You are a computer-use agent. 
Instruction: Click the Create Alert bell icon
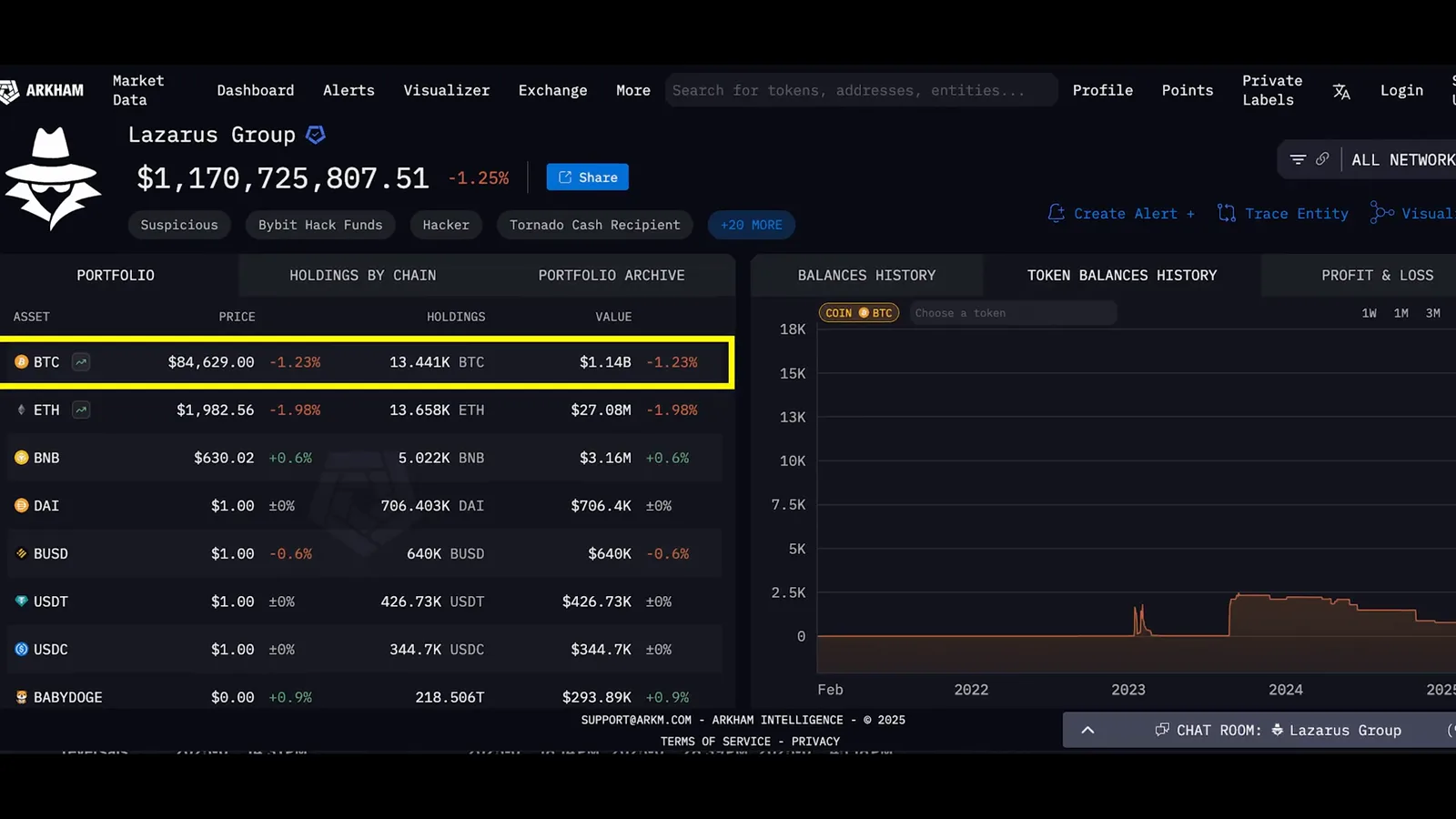coord(1056,213)
